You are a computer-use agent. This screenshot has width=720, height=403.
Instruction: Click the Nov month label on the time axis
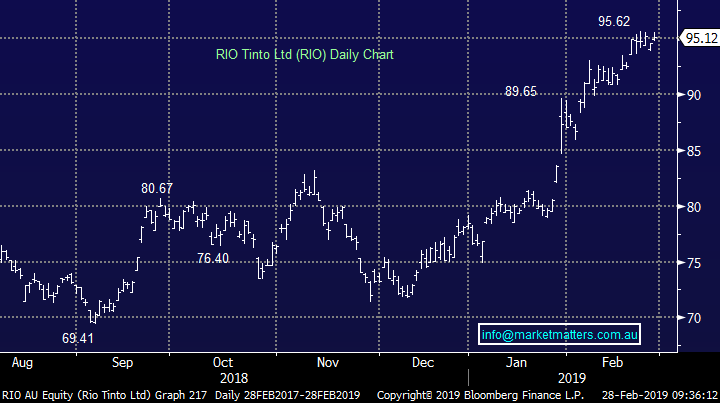(327, 363)
